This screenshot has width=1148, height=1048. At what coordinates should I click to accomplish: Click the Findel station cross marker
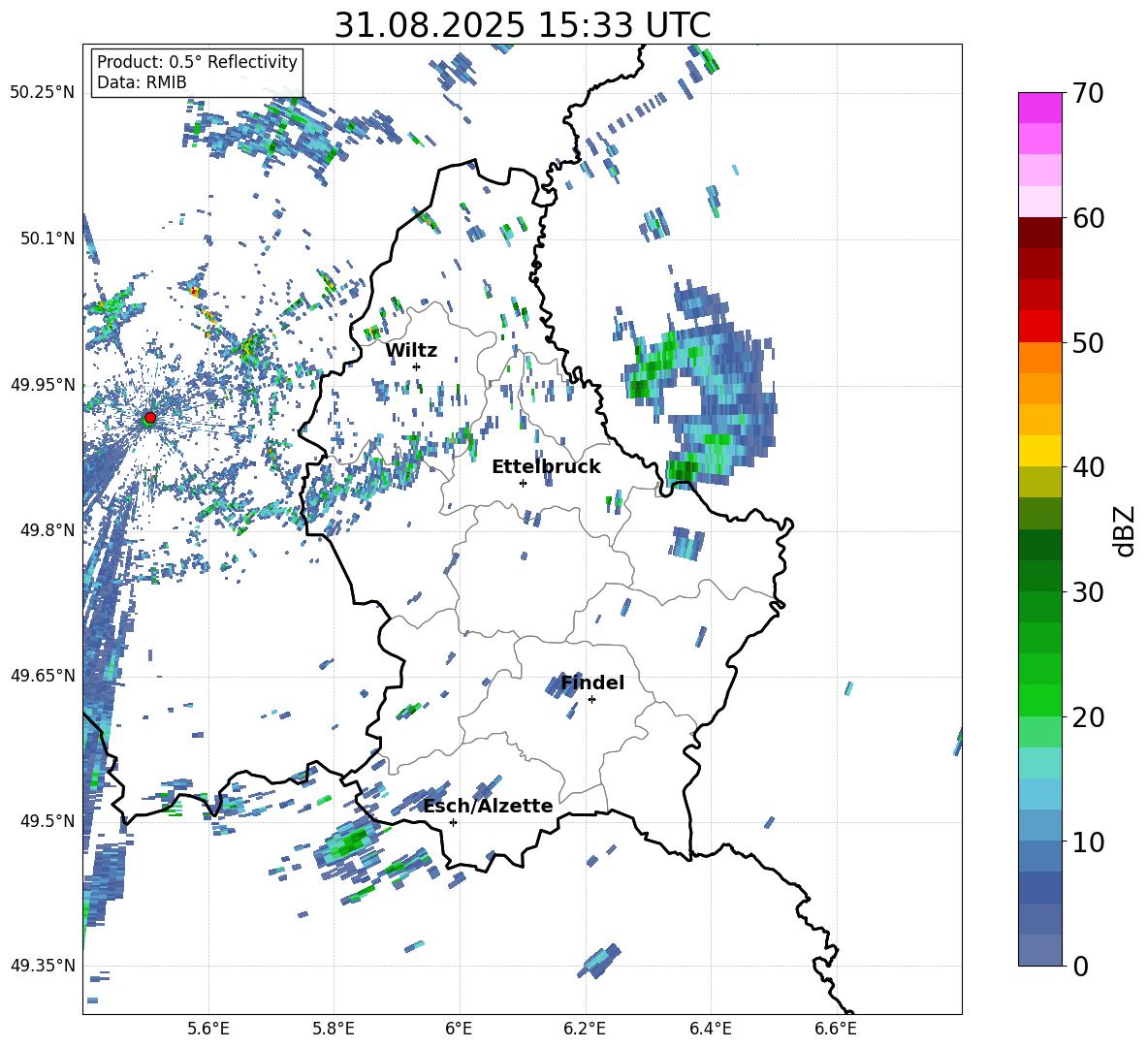point(592,700)
